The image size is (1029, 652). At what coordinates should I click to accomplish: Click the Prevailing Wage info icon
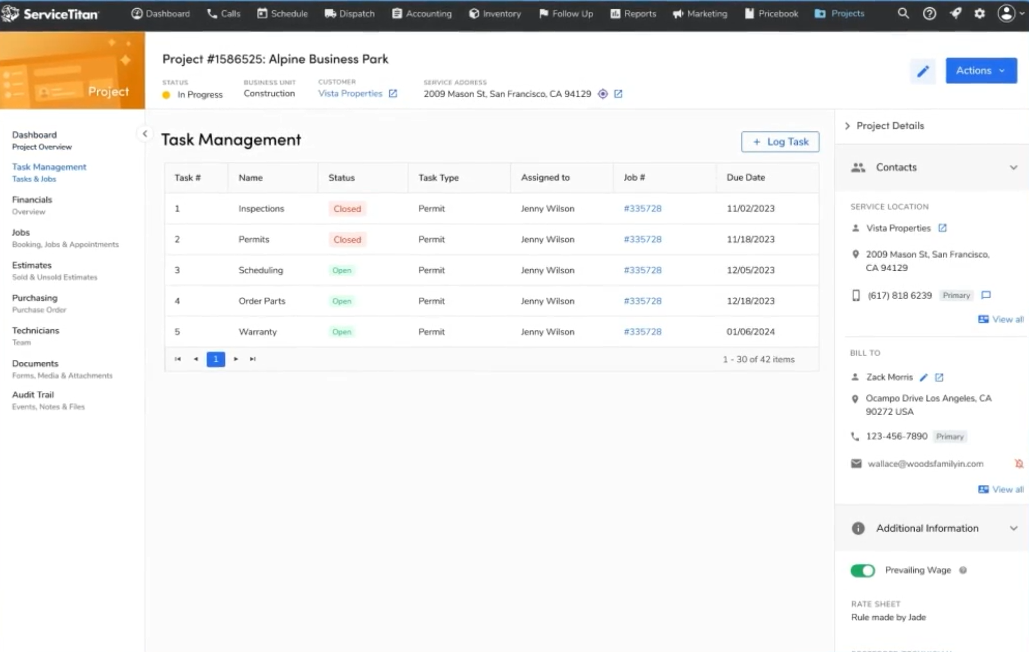(963, 570)
